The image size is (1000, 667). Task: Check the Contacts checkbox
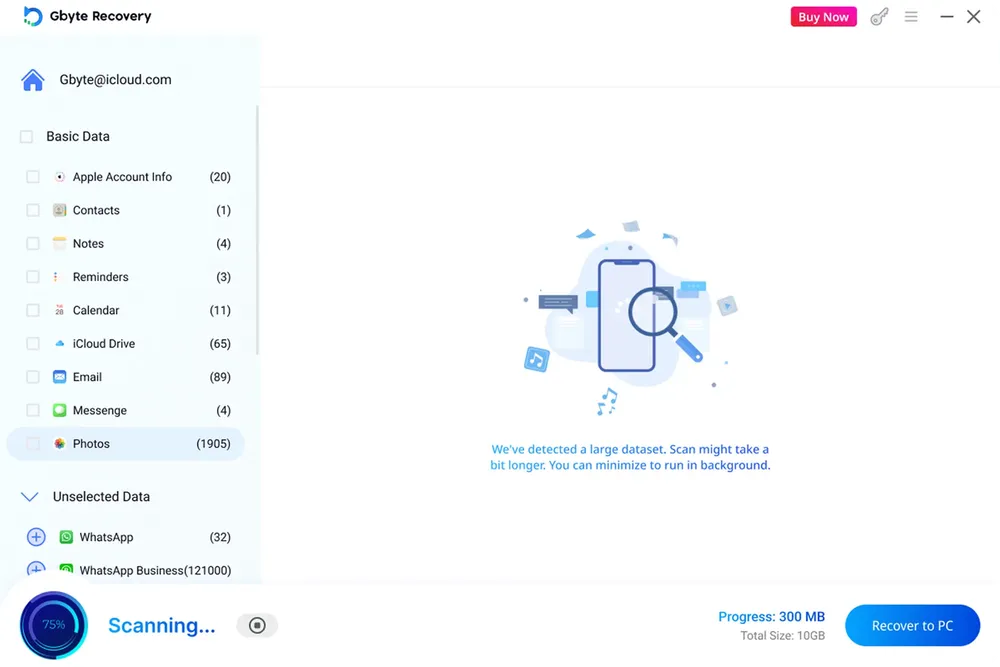pyautogui.click(x=33, y=210)
